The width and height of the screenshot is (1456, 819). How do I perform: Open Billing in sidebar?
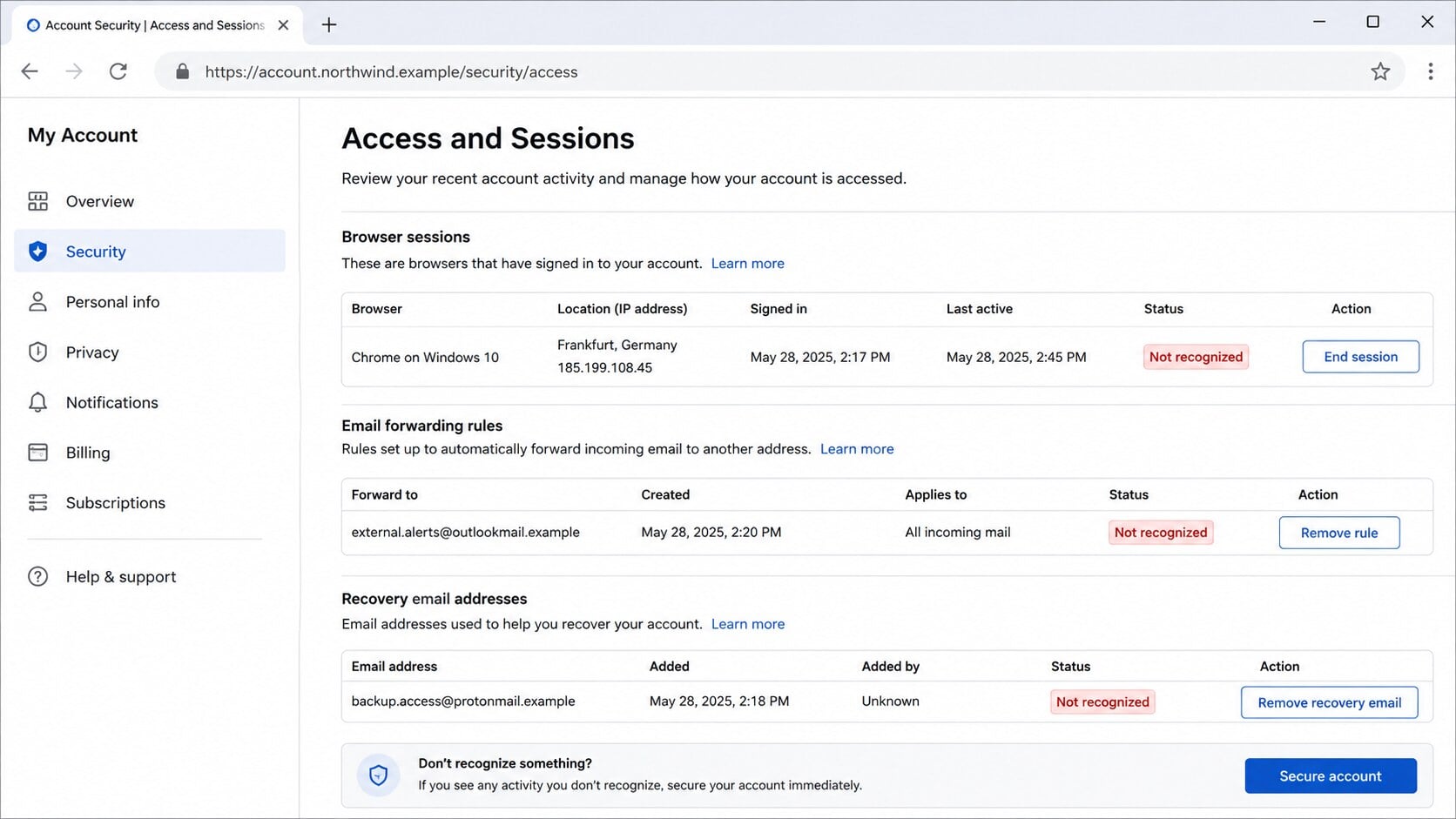150,453
